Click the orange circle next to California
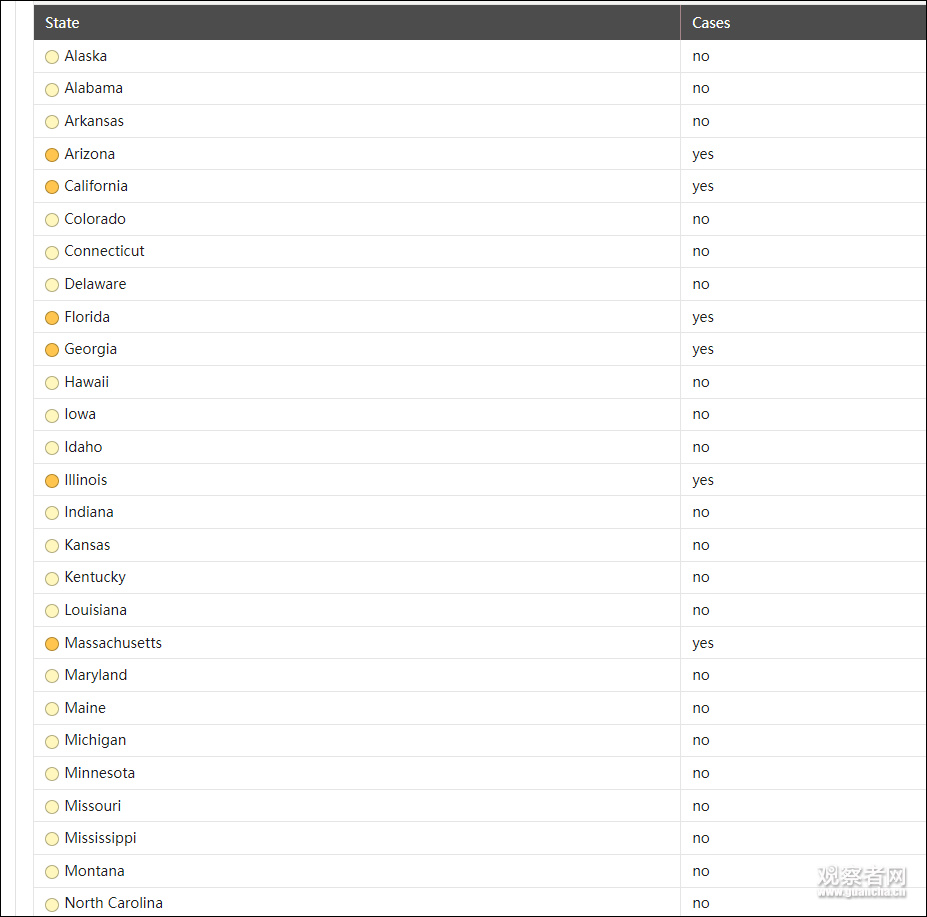The image size is (927, 917). click(52, 187)
